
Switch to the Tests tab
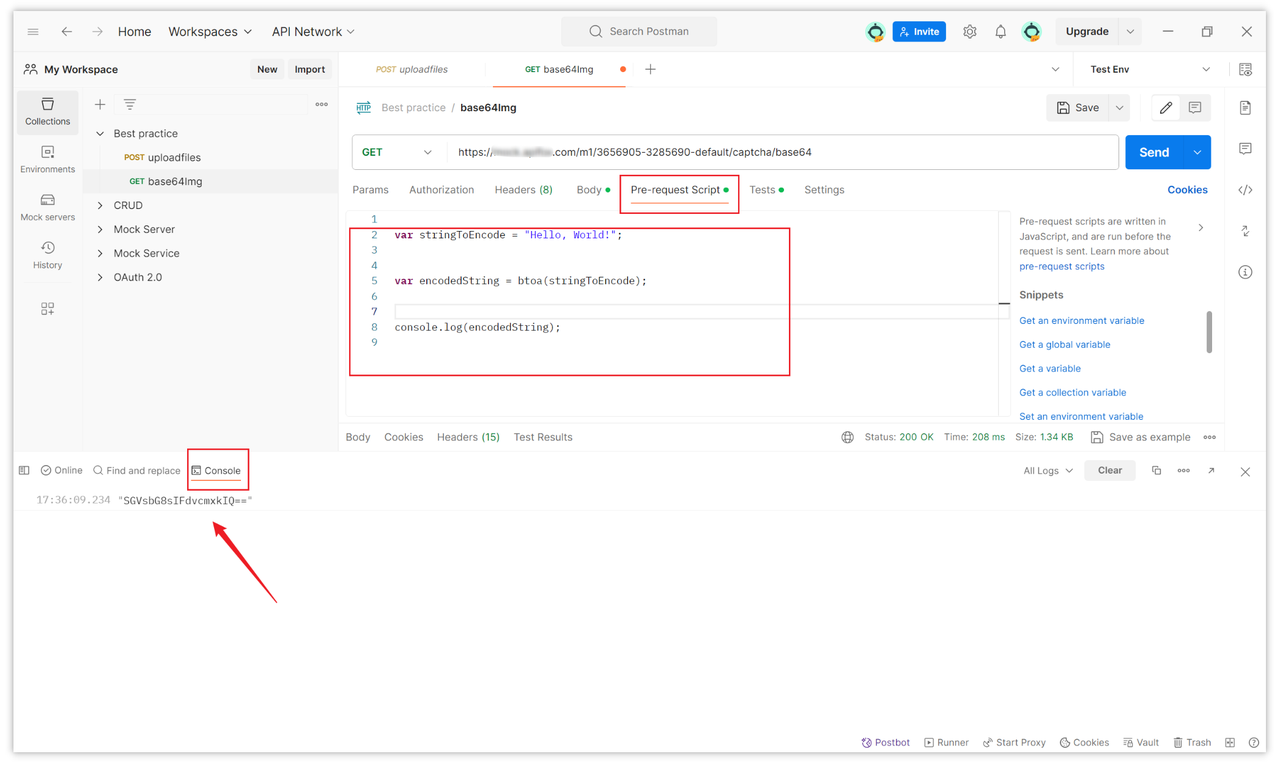coord(765,189)
